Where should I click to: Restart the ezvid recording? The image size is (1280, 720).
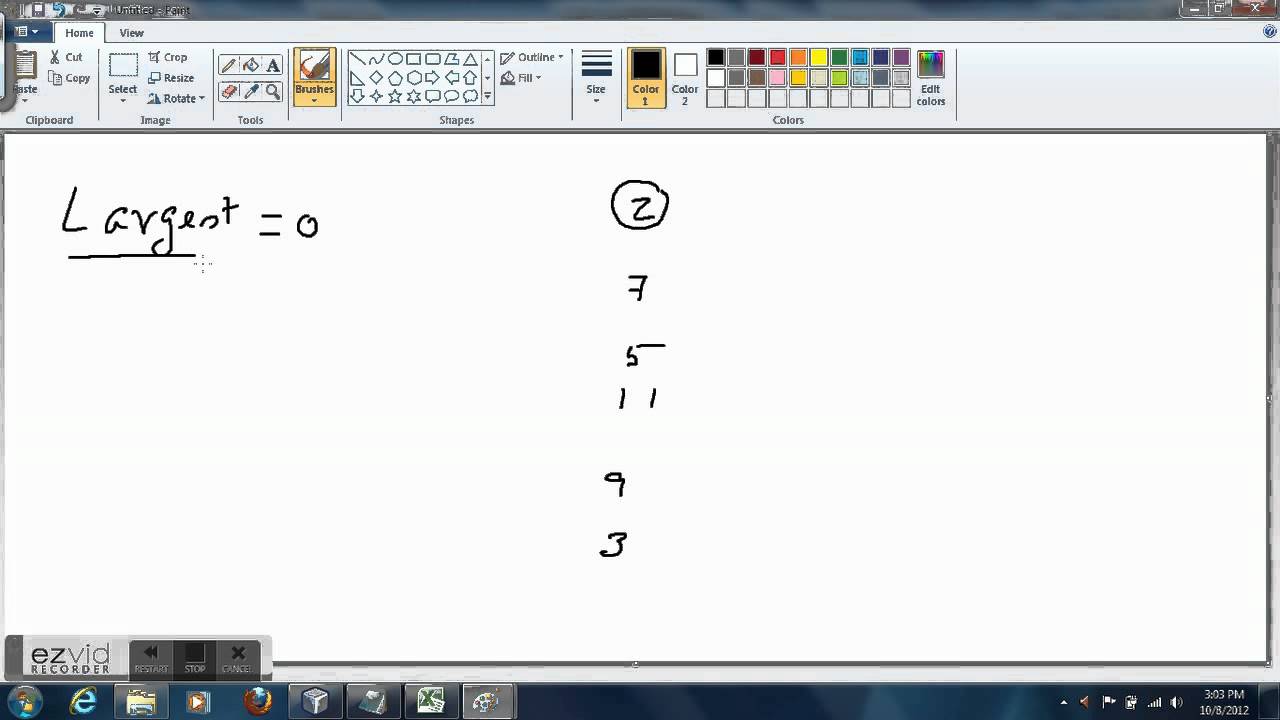[x=151, y=659]
